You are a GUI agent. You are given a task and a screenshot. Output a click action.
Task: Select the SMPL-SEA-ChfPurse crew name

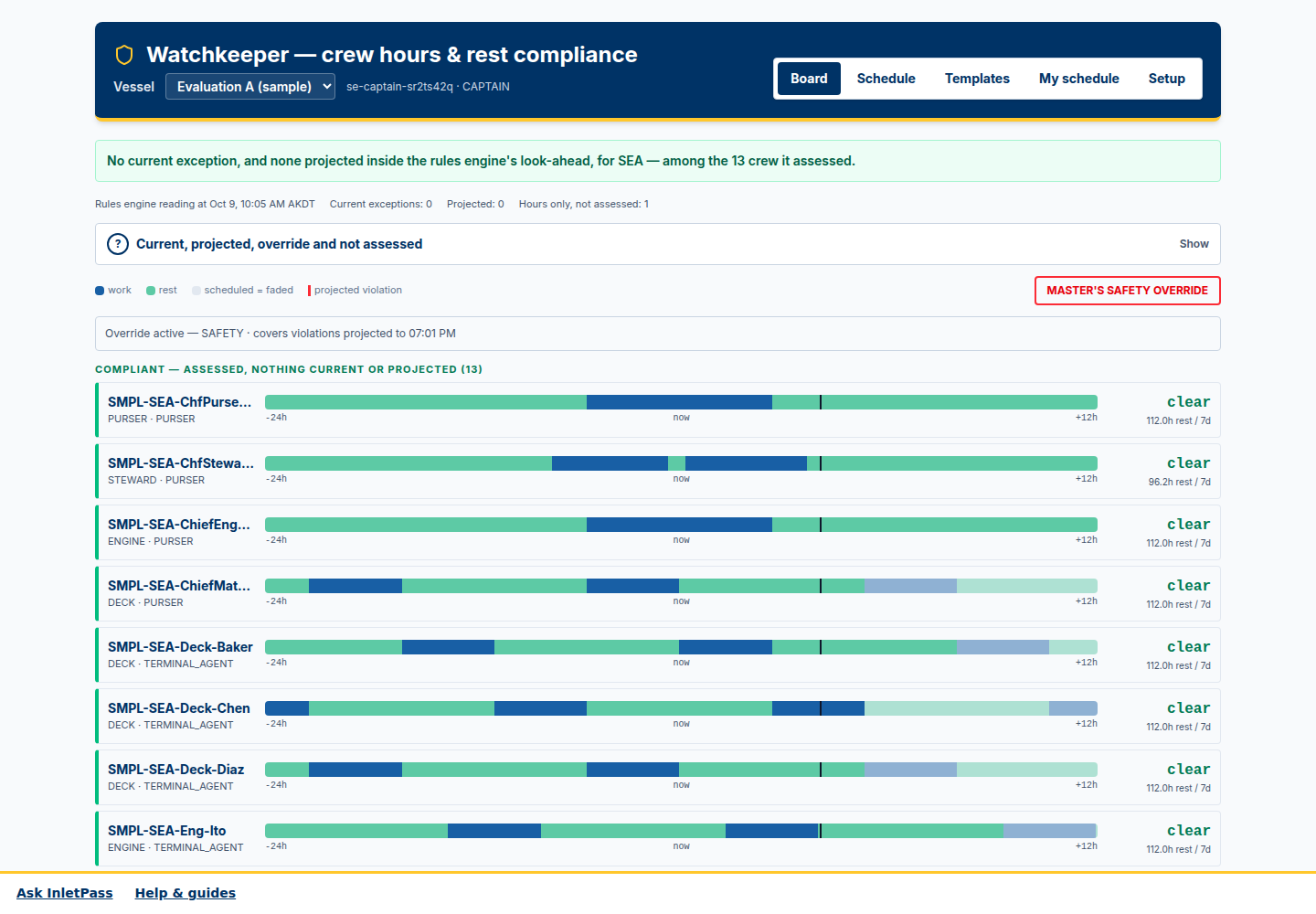click(x=179, y=402)
